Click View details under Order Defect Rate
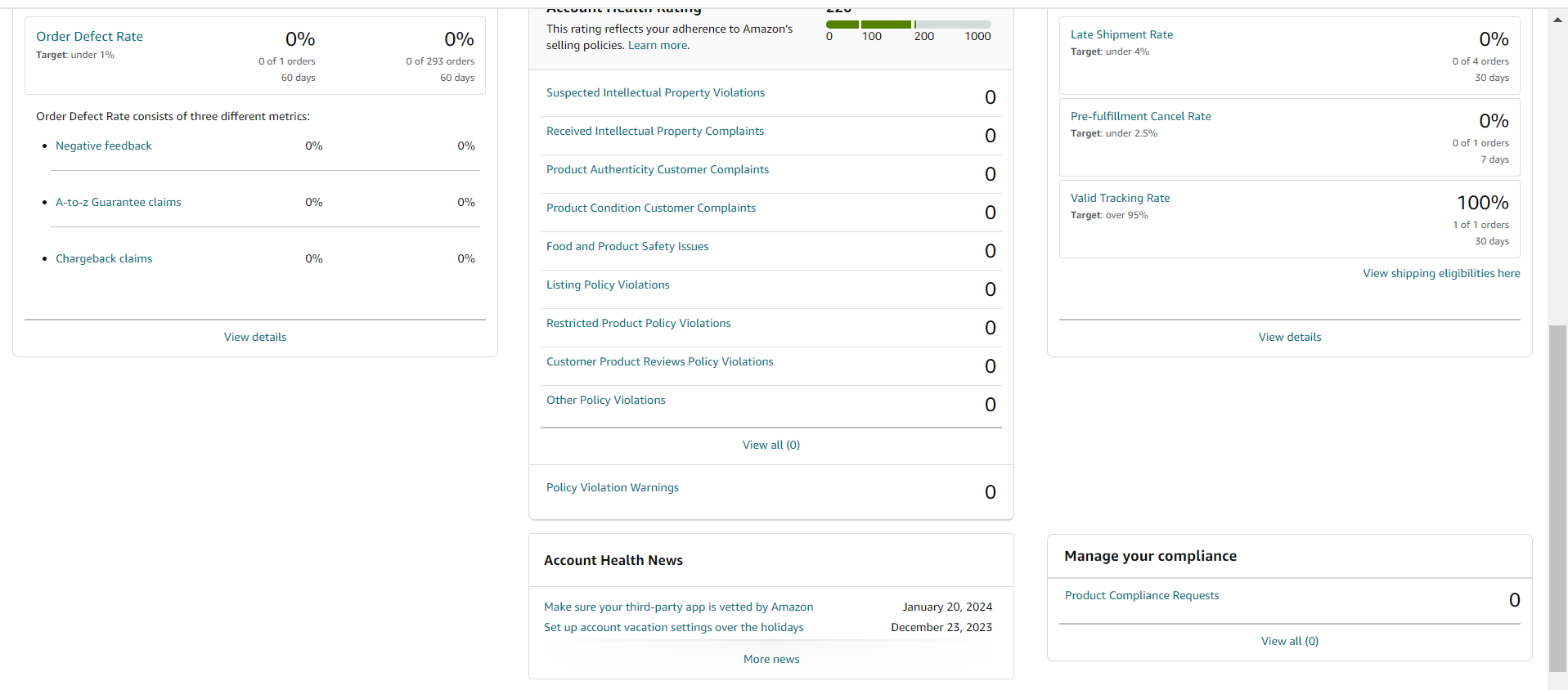Viewport: 1568px width, 690px height. click(255, 337)
